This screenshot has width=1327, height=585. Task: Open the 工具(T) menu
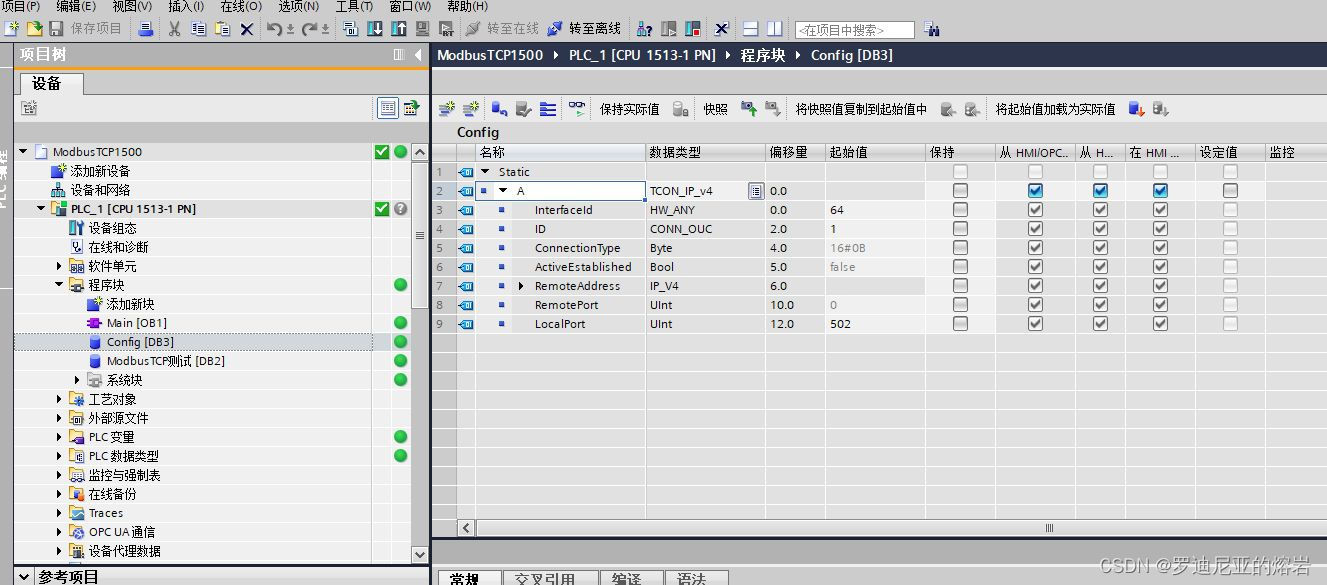[354, 6]
